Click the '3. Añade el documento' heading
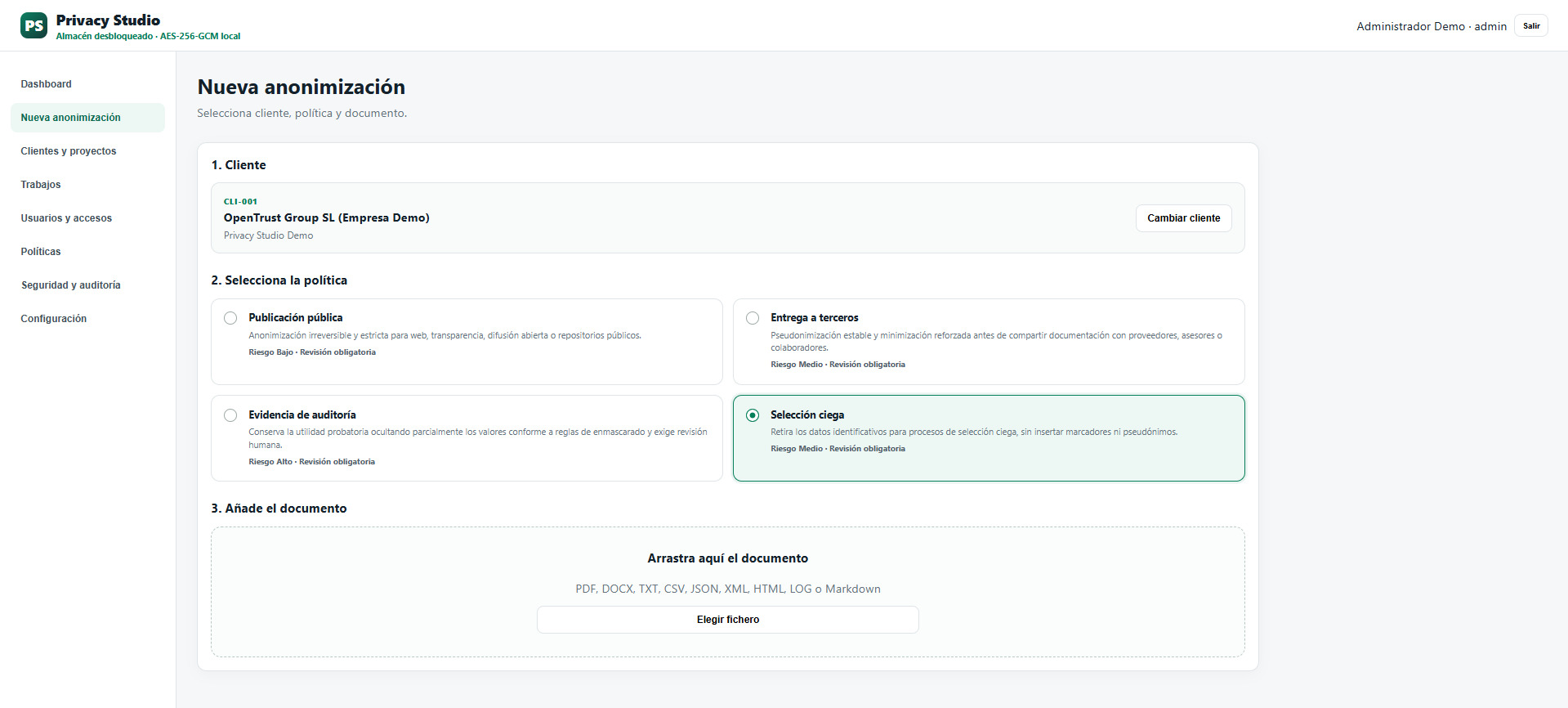The width and height of the screenshot is (1568, 708). [x=279, y=509]
